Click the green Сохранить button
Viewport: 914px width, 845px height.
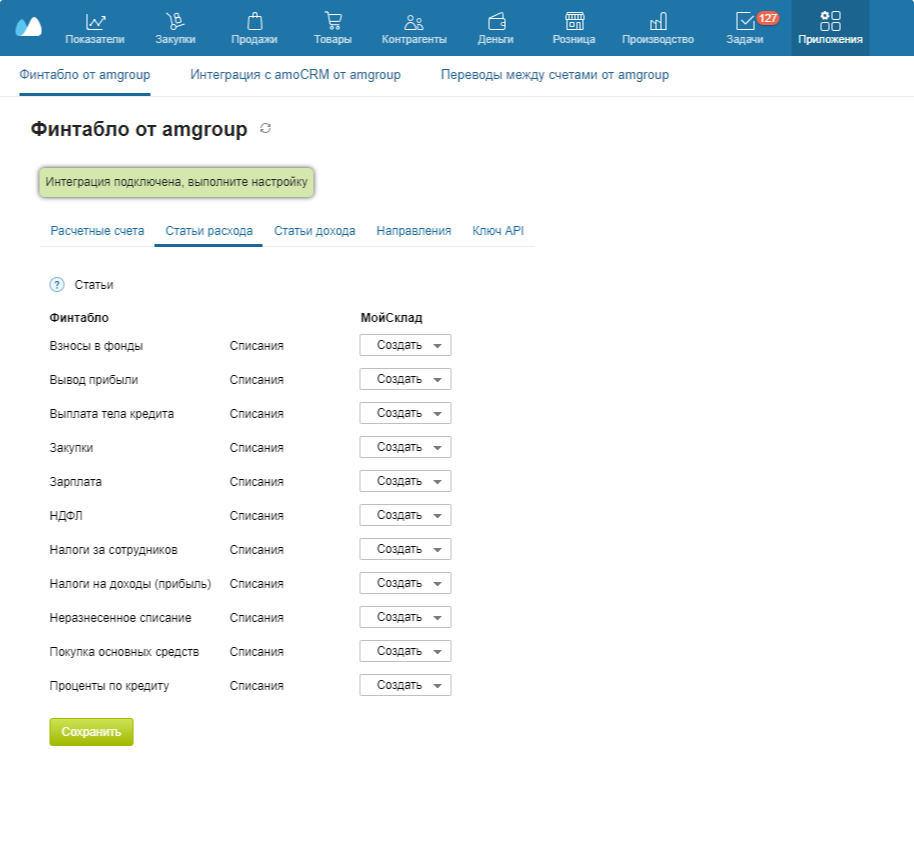[92, 732]
